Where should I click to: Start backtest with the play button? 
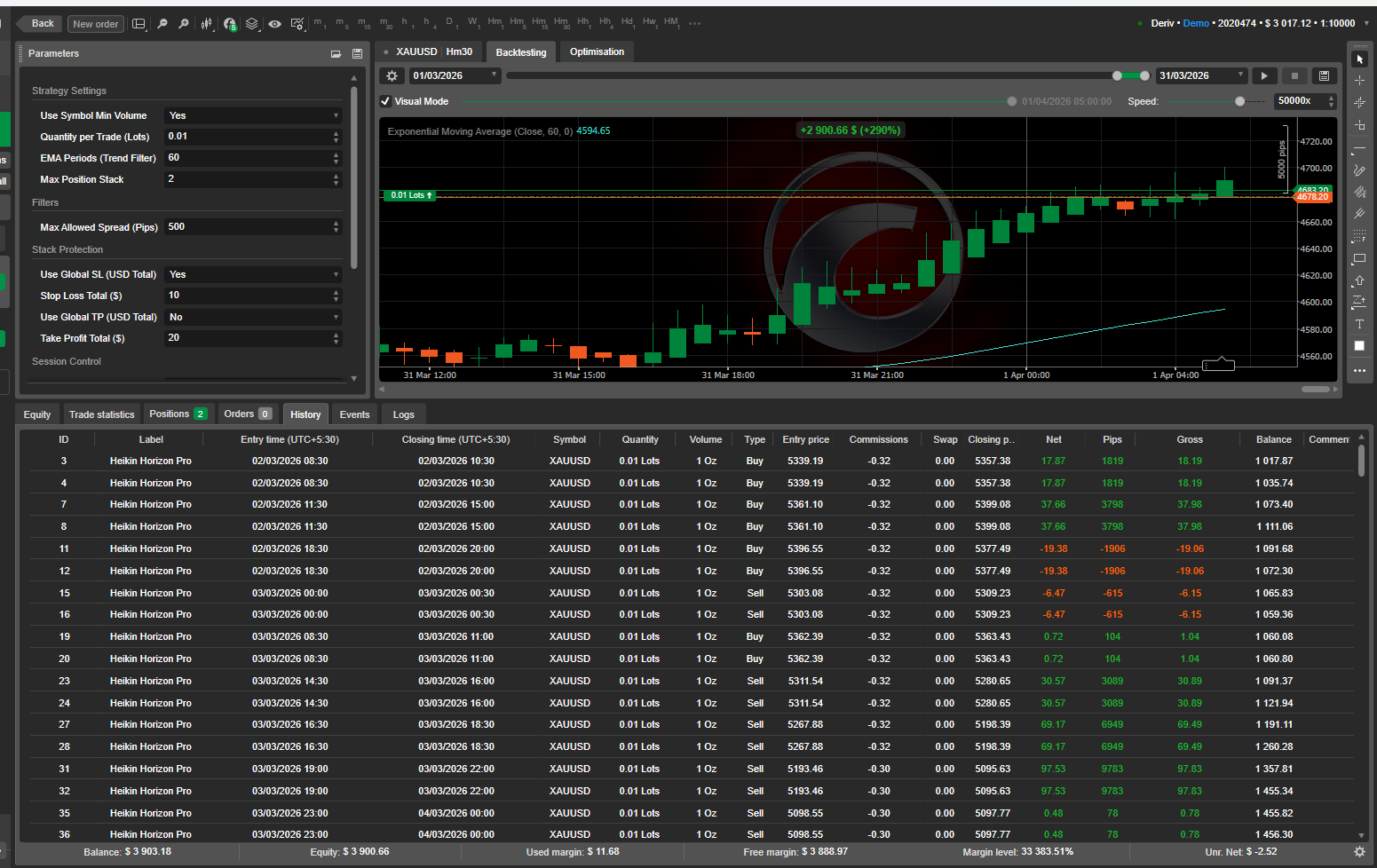pos(1264,76)
